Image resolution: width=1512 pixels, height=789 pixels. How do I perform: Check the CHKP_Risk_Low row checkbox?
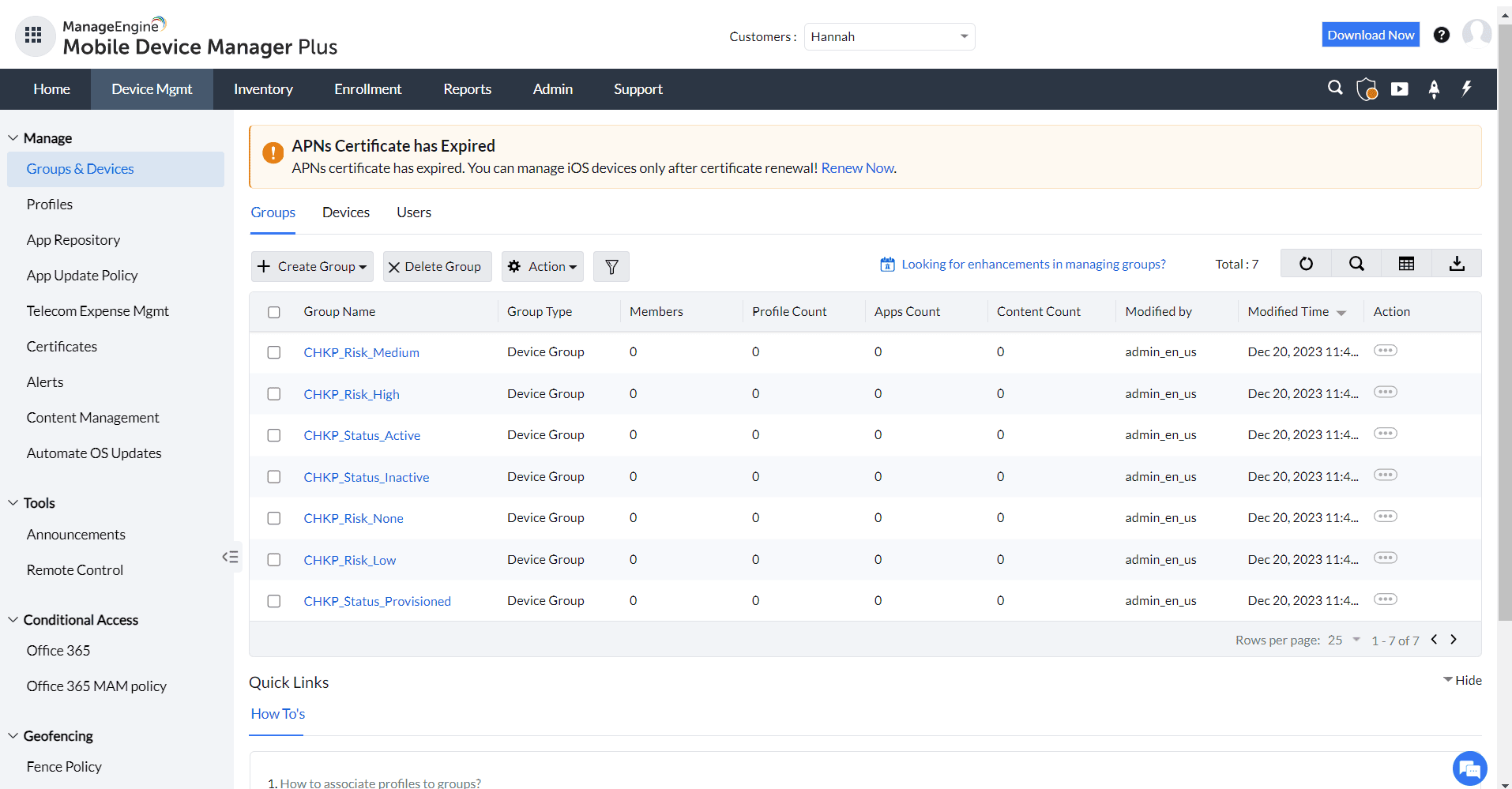274,560
